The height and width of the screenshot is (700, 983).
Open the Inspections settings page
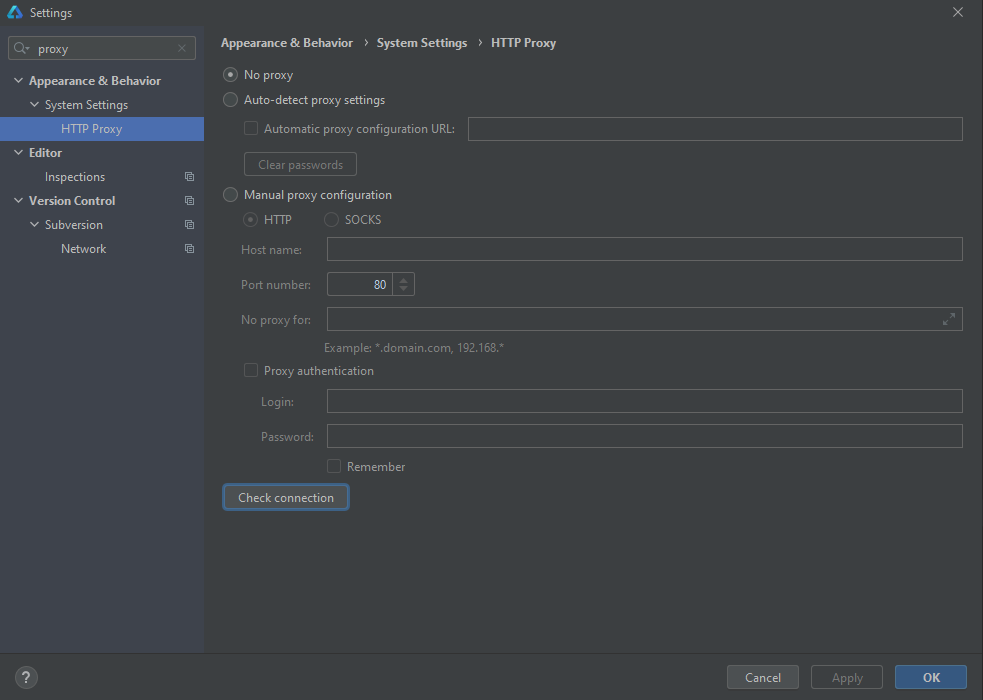pyautogui.click(x=75, y=177)
